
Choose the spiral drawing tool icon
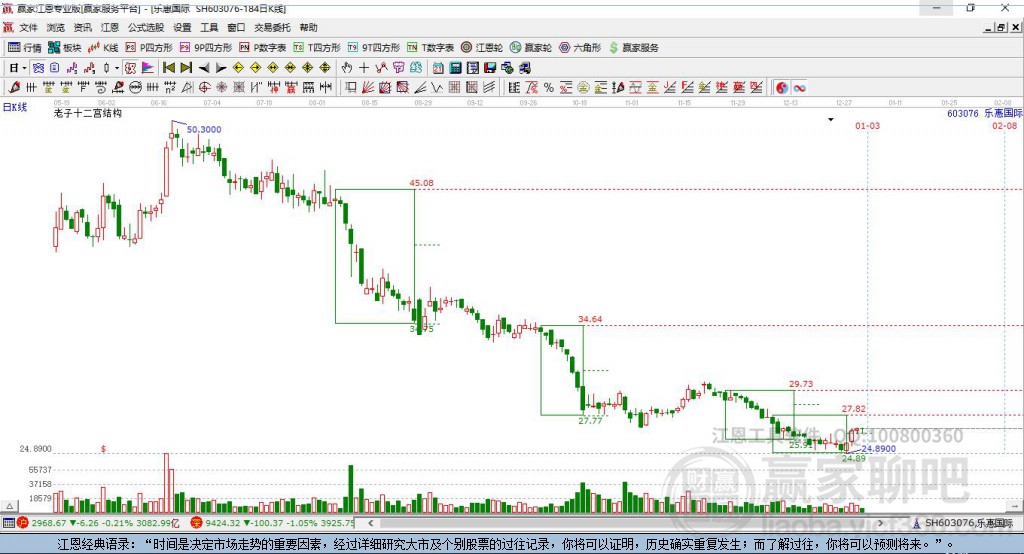pos(100,87)
